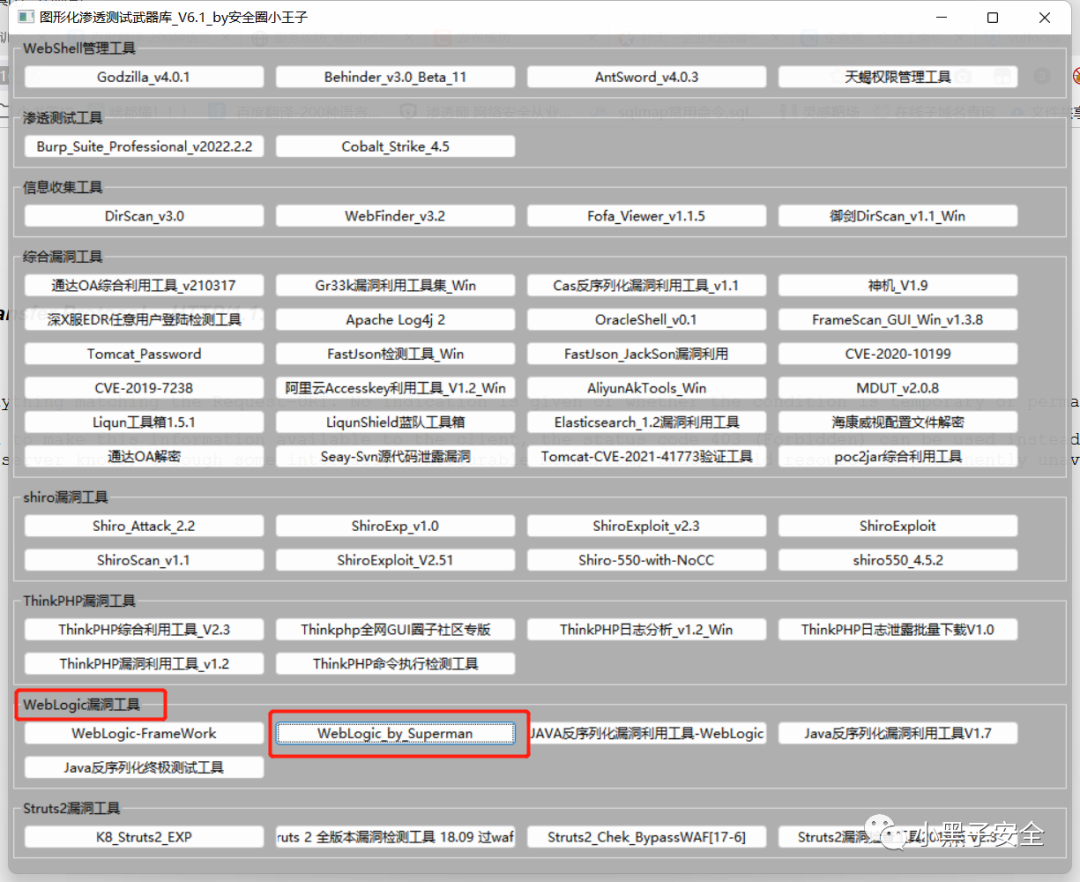Launch WebLogic_by_Superman
Screen dimensions: 1080x882
(x=395, y=733)
